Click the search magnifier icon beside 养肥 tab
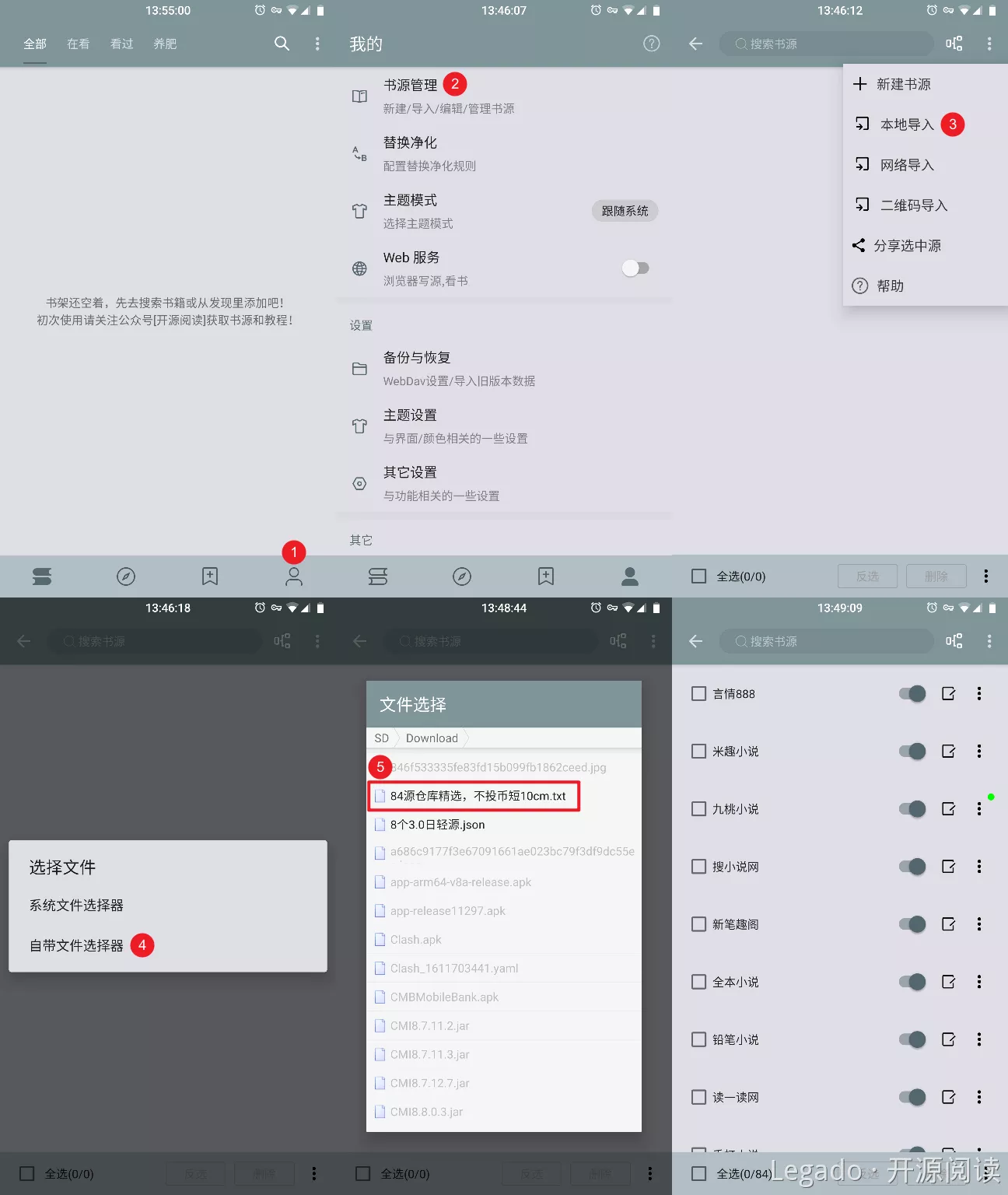 (x=282, y=44)
